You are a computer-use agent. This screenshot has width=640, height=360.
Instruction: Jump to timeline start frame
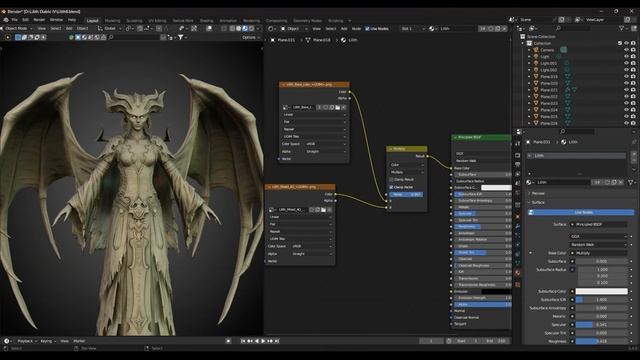(243, 341)
